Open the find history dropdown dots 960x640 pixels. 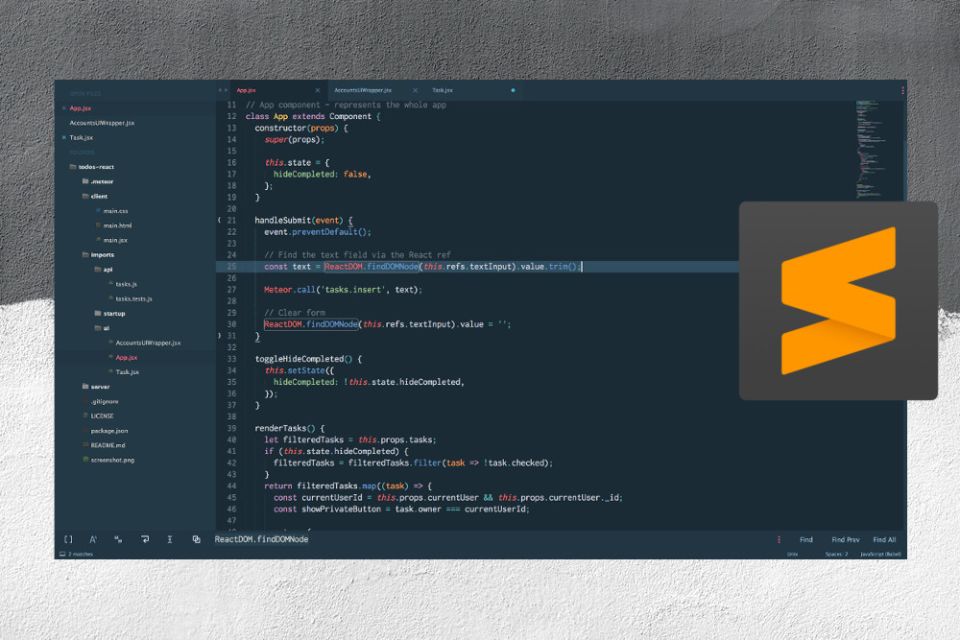point(779,540)
